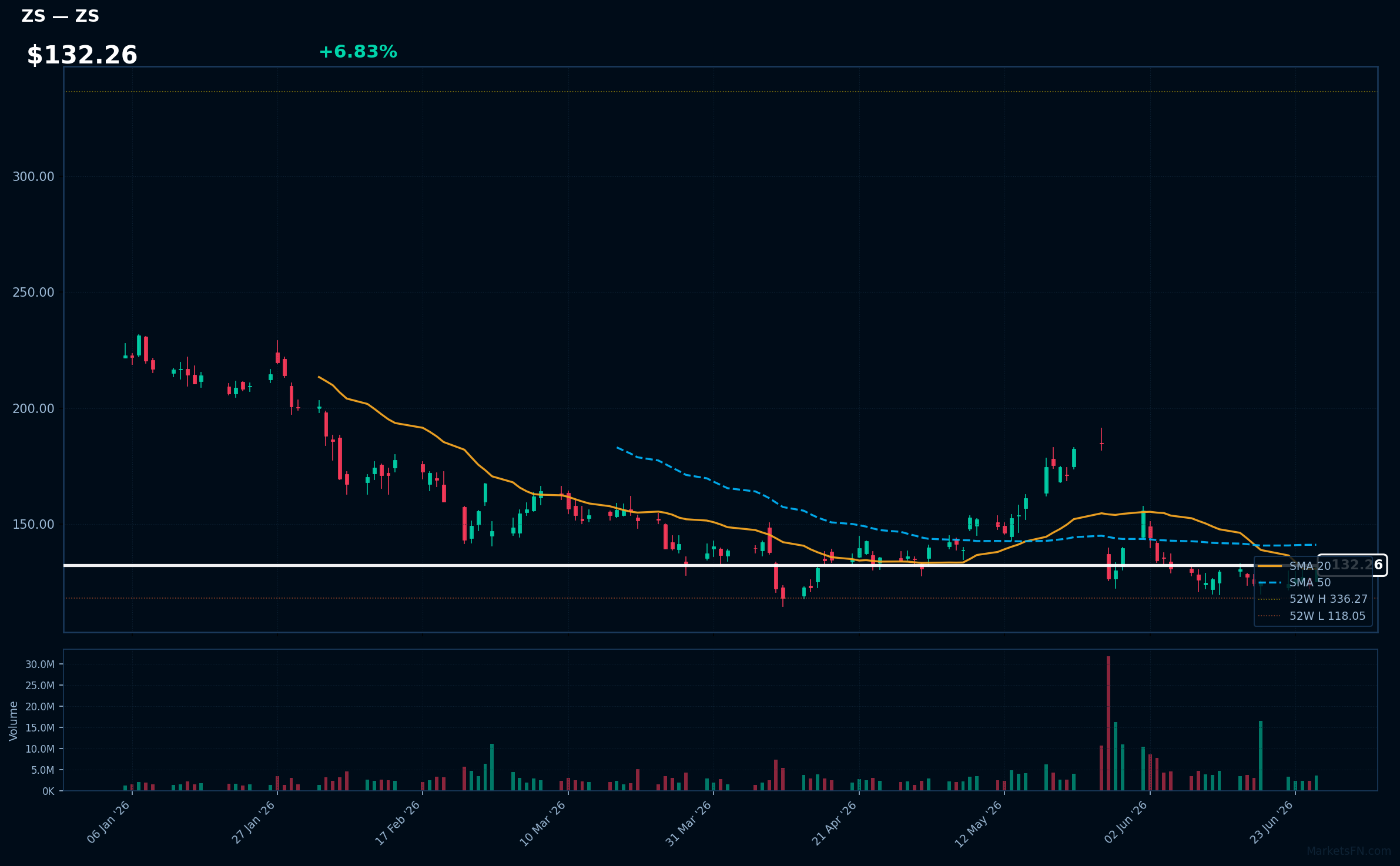1400x866 pixels.
Task: Click the 5.0M volume axis label
Action: pyautogui.click(x=43, y=770)
